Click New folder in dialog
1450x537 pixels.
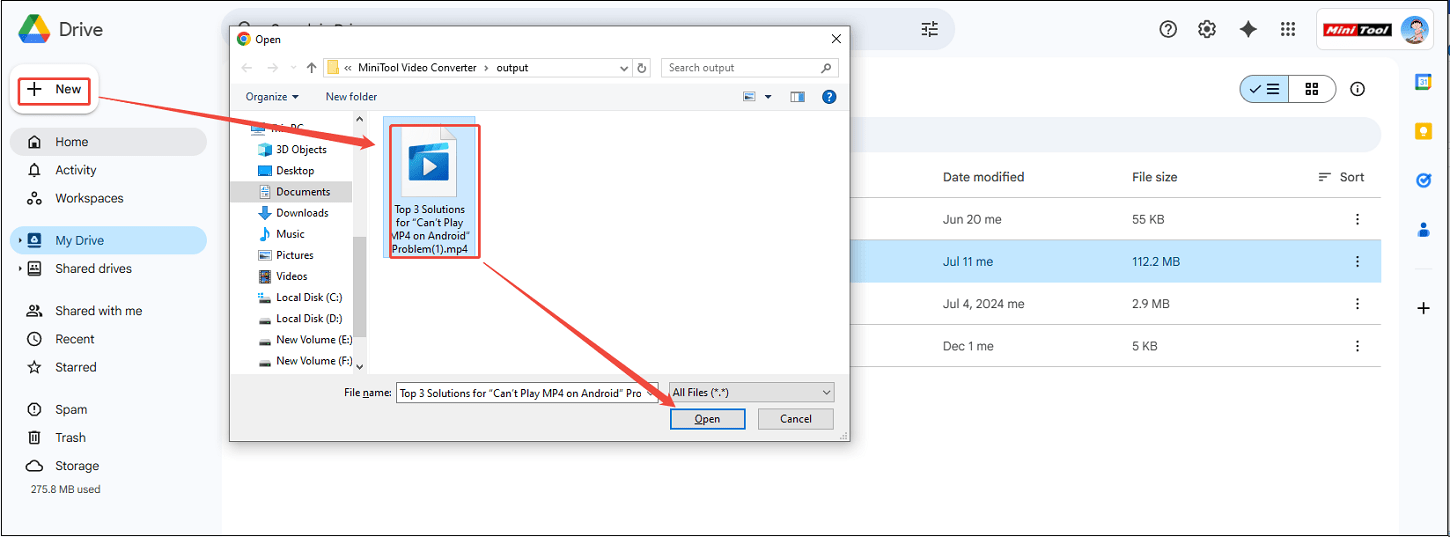[351, 97]
